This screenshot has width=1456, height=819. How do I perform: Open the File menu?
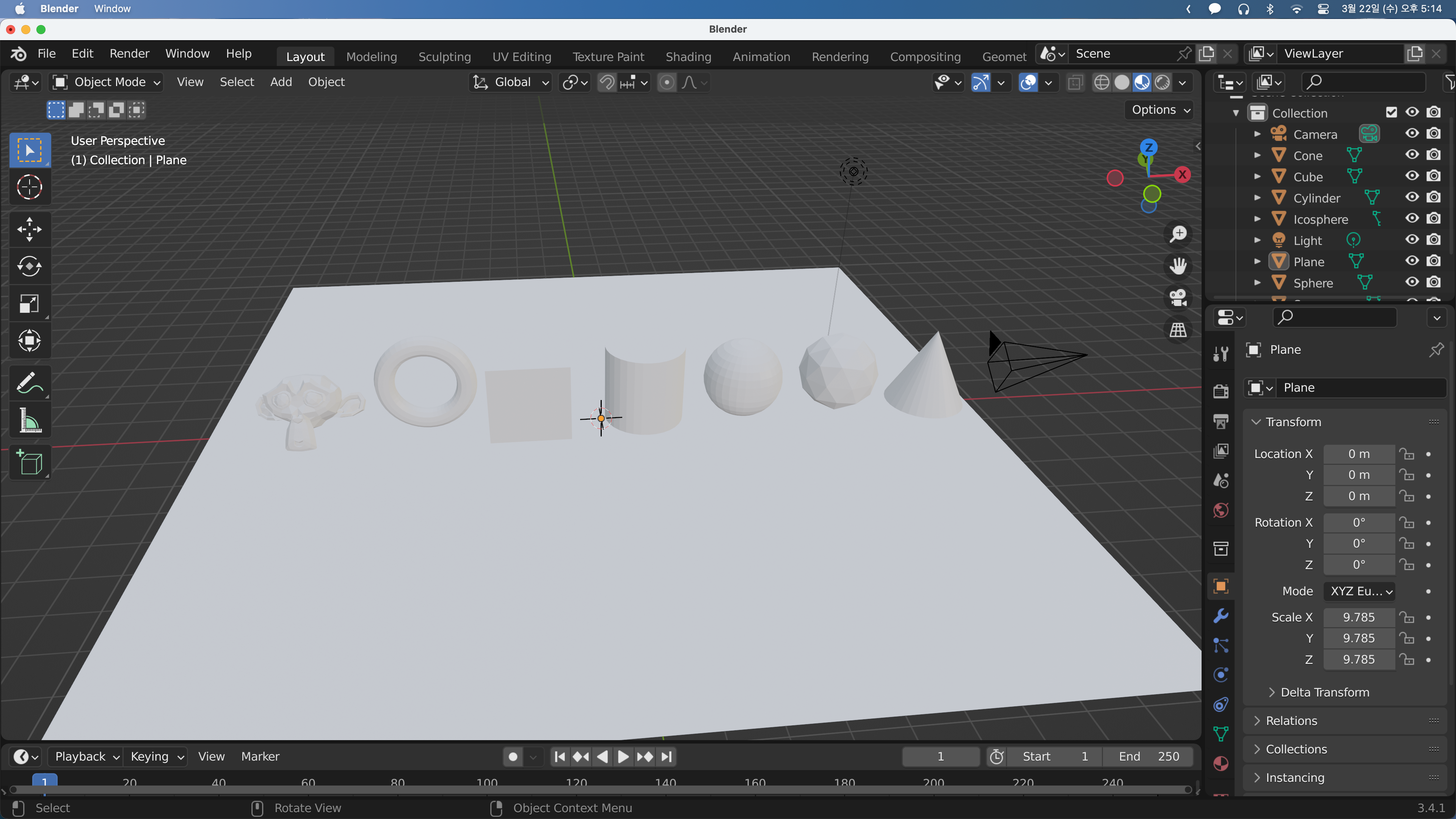46,54
